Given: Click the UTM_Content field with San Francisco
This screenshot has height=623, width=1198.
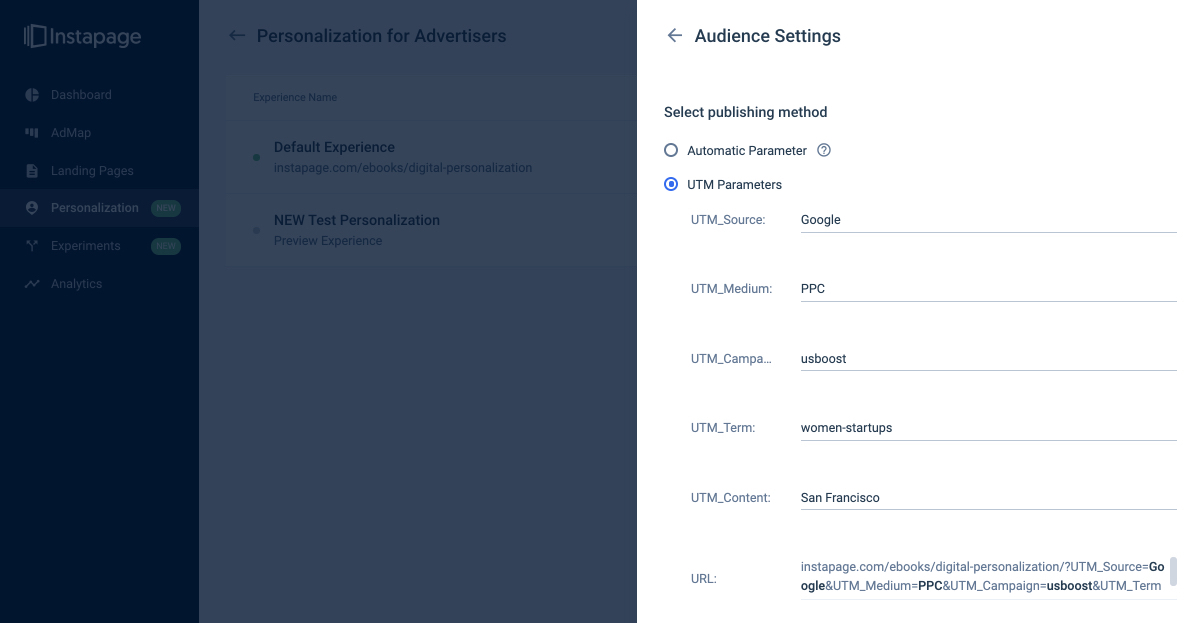Looking at the screenshot, I should (986, 498).
